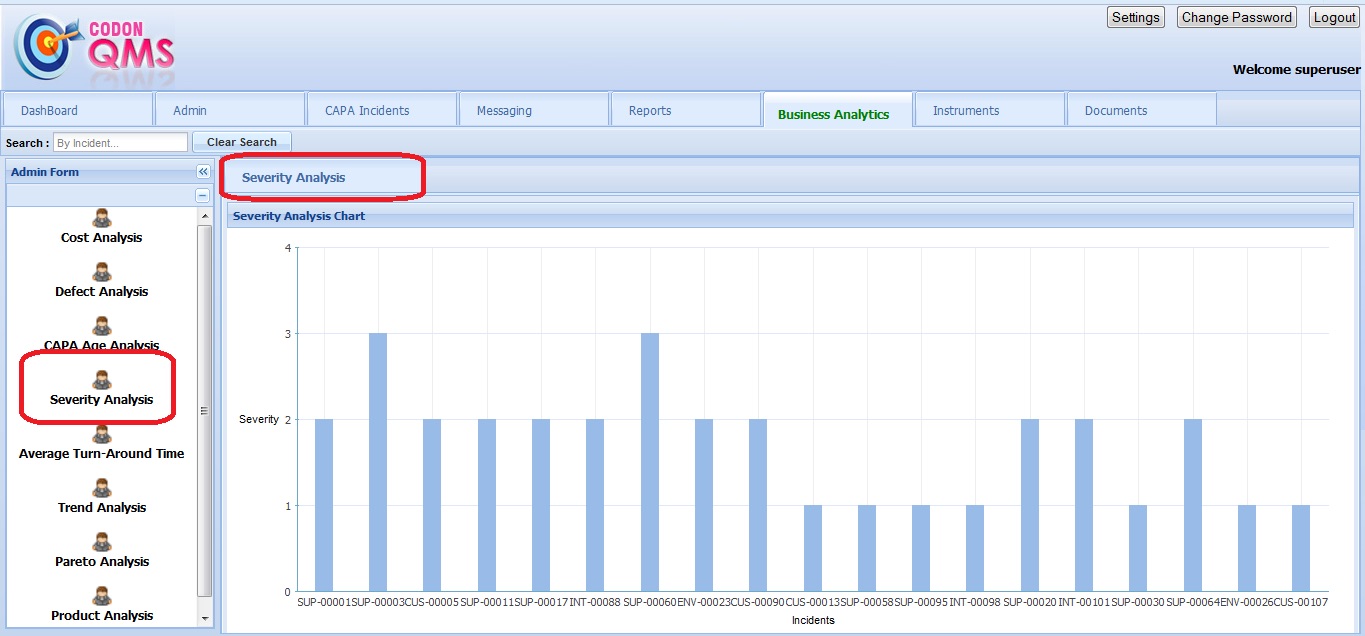Open the CAPA Incidents tab
1365x636 pixels.
367,111
